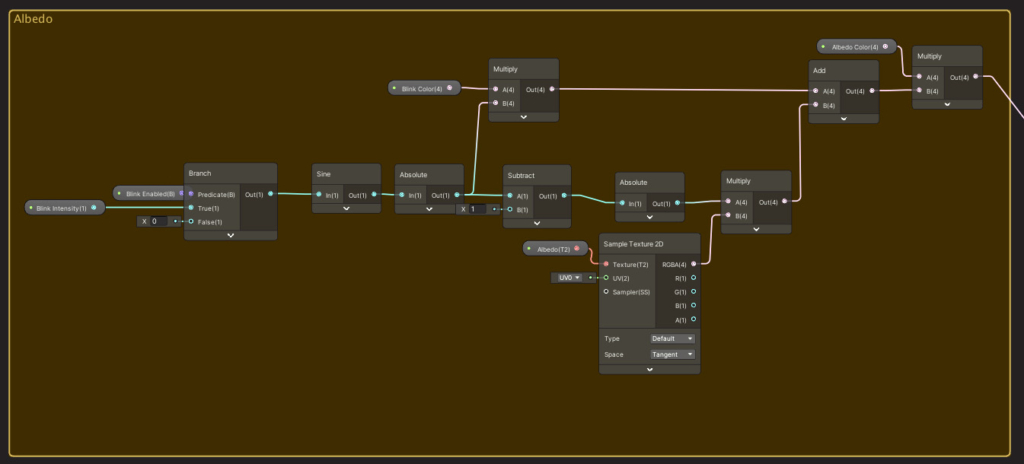Click the Predicate(B) input port on Branch

191,194
